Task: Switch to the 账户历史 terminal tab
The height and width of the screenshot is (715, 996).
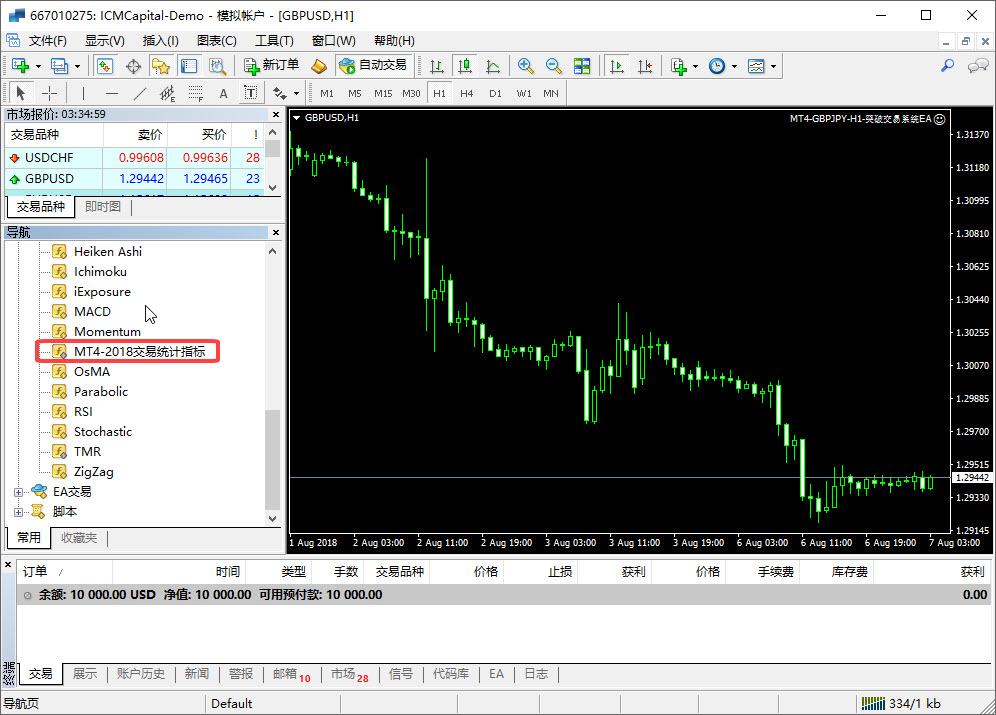Action: point(140,674)
